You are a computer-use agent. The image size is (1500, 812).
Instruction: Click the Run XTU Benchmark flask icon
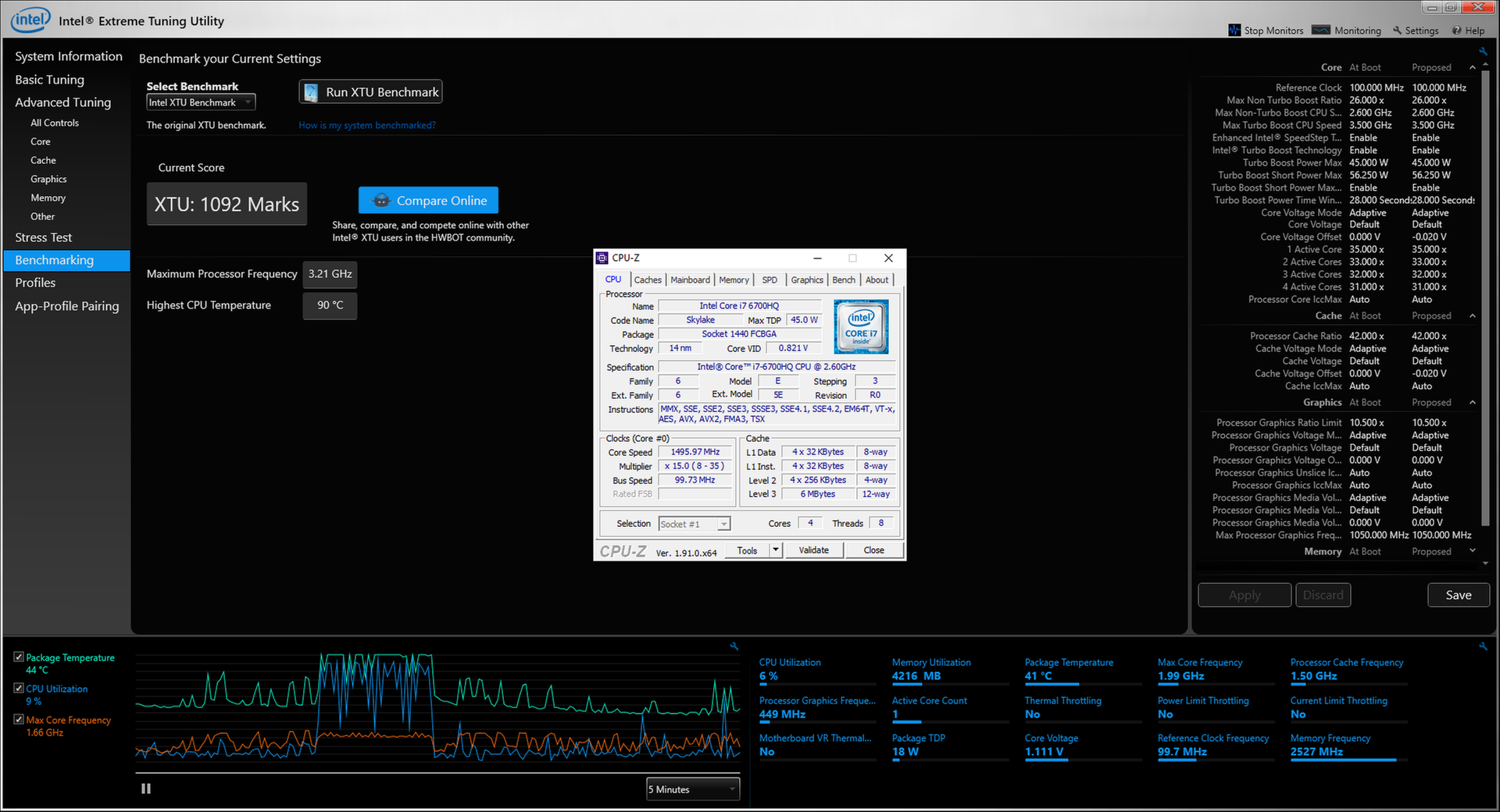(312, 92)
